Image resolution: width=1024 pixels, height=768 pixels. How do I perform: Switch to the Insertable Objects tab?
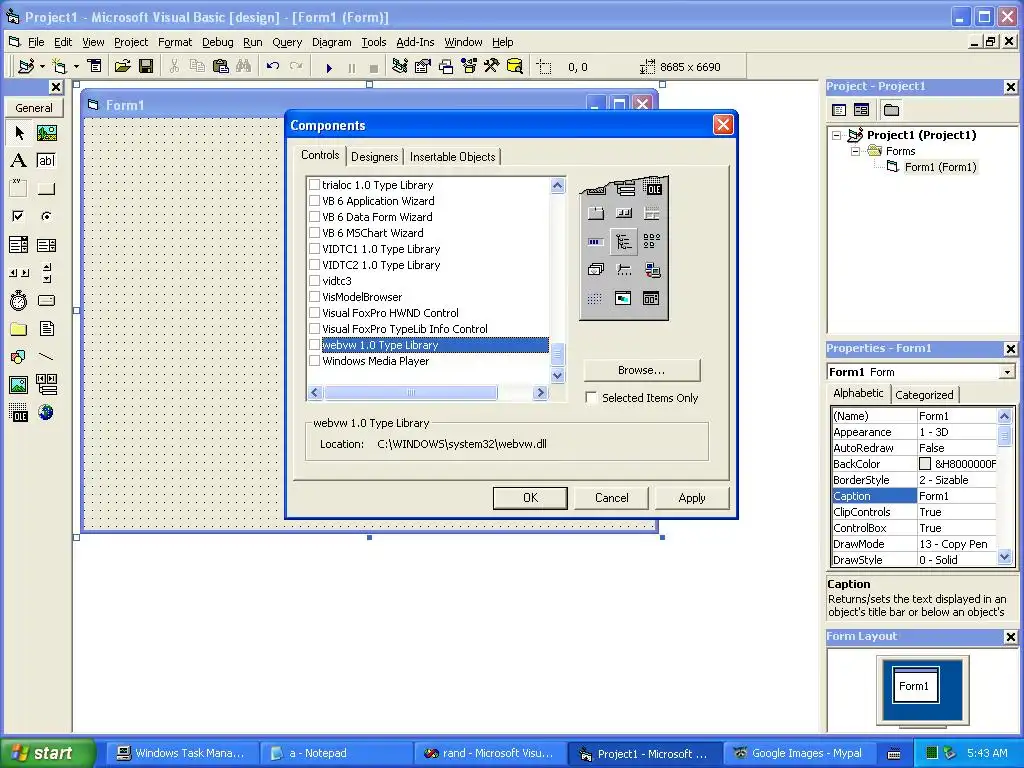click(x=453, y=157)
